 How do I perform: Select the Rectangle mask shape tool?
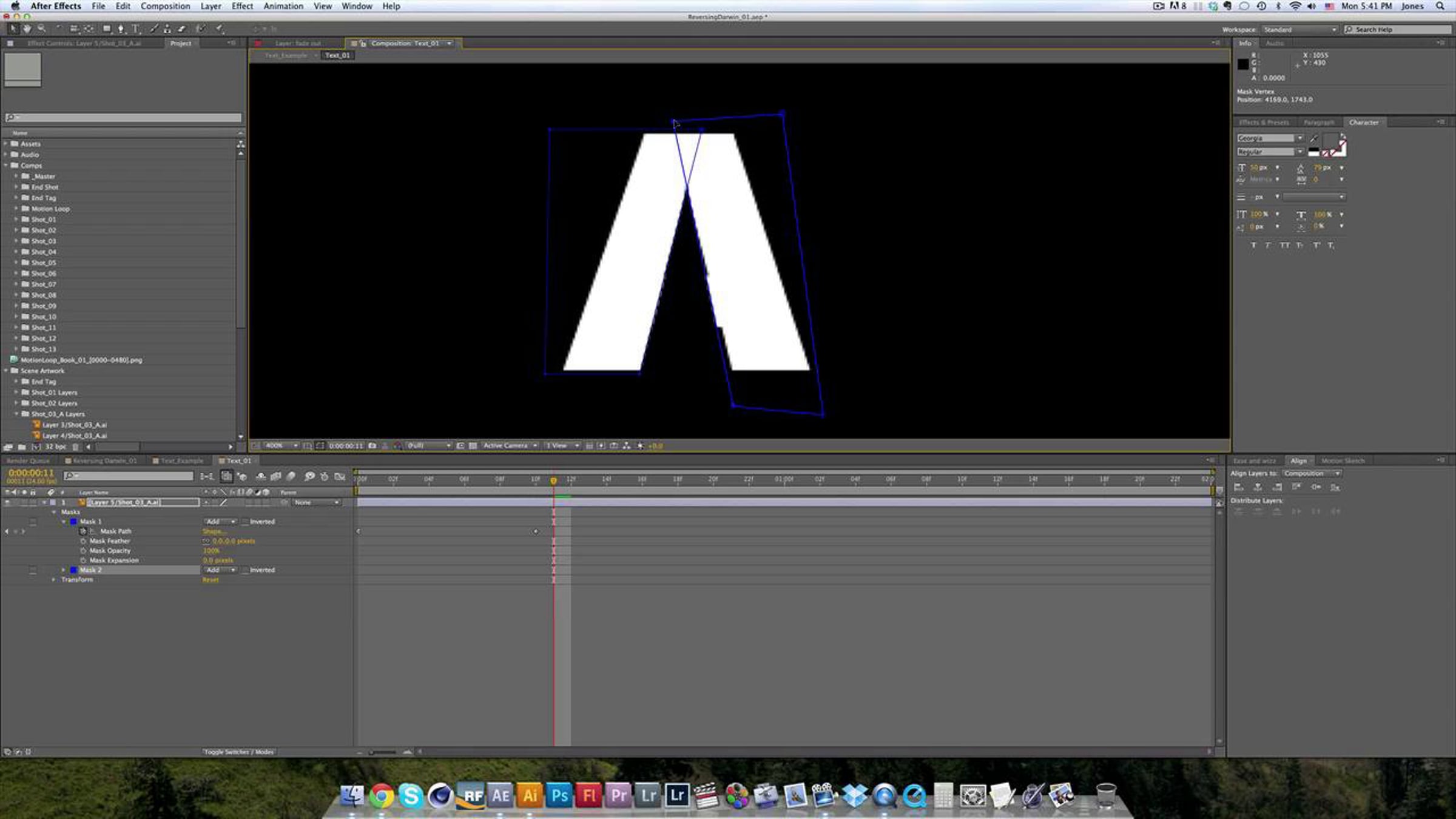pyautogui.click(x=107, y=29)
